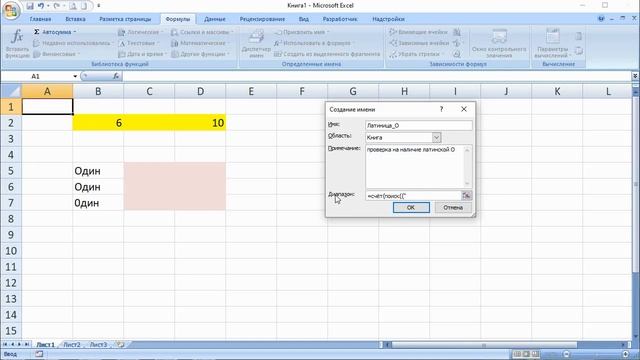
Task: Open the Надстройки tab
Action: pos(388,19)
